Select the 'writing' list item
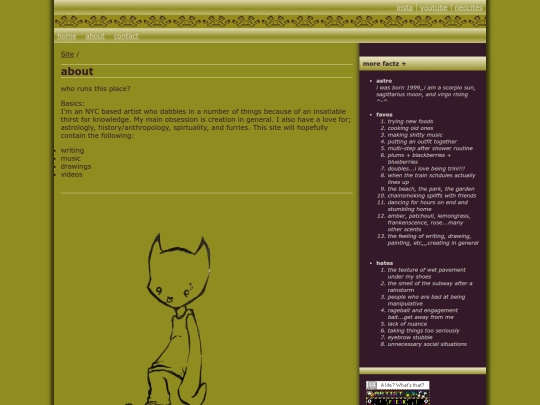Screen dimensions: 540x405 [x=72, y=150]
